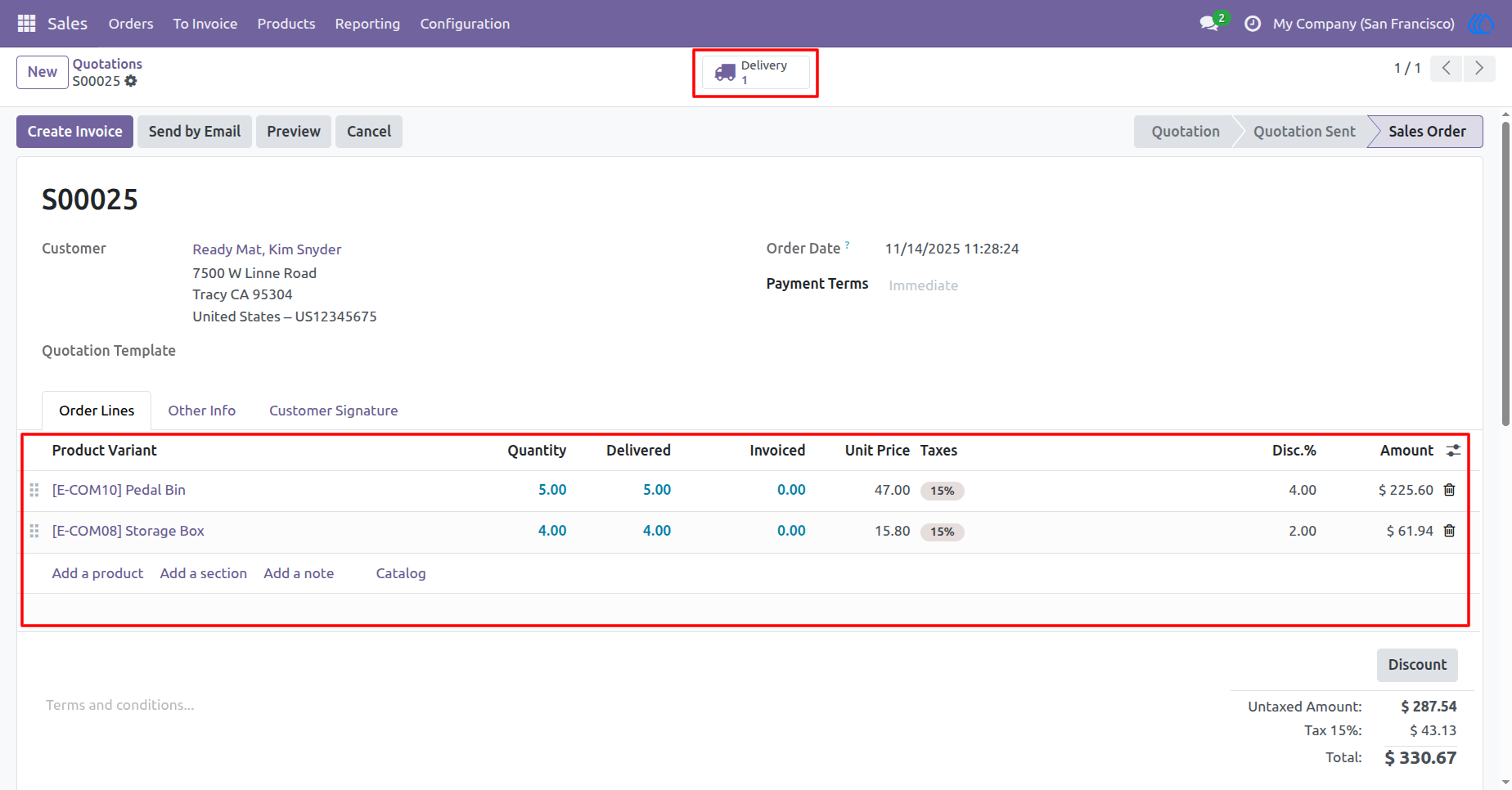Go to previous record arrow
This screenshot has height=790, width=1512.
pyautogui.click(x=1447, y=69)
